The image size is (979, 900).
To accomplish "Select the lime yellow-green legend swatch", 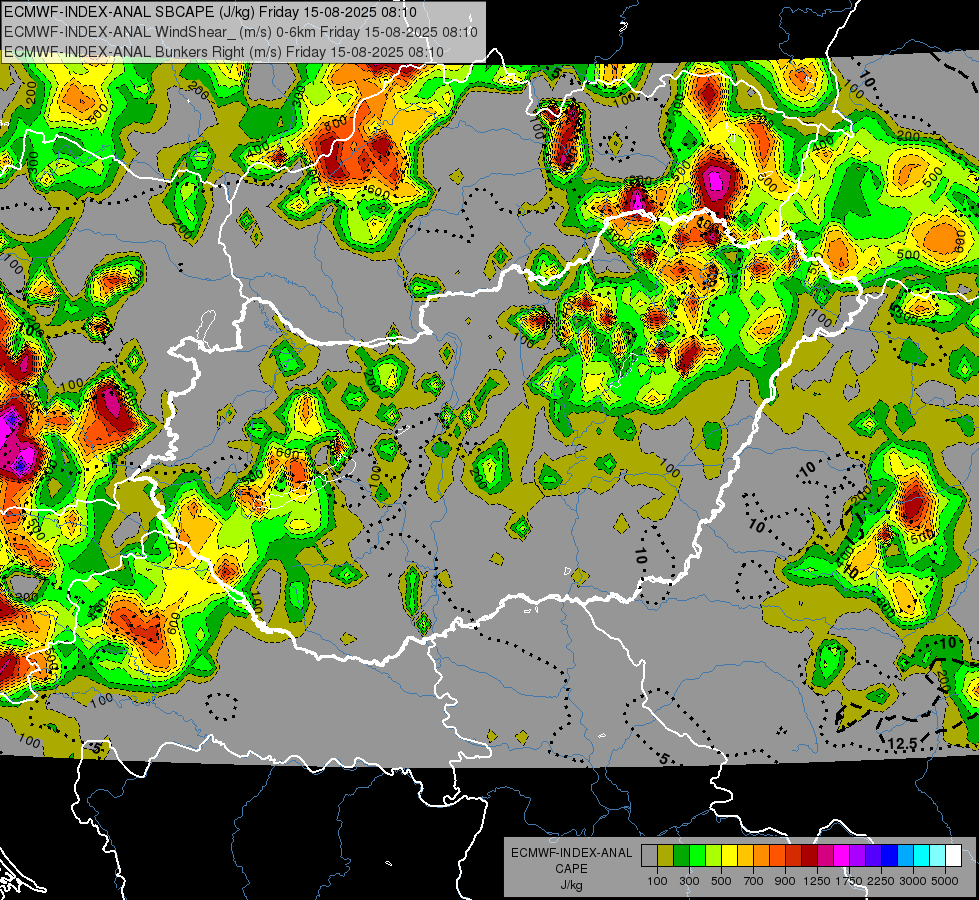I will [x=714, y=856].
